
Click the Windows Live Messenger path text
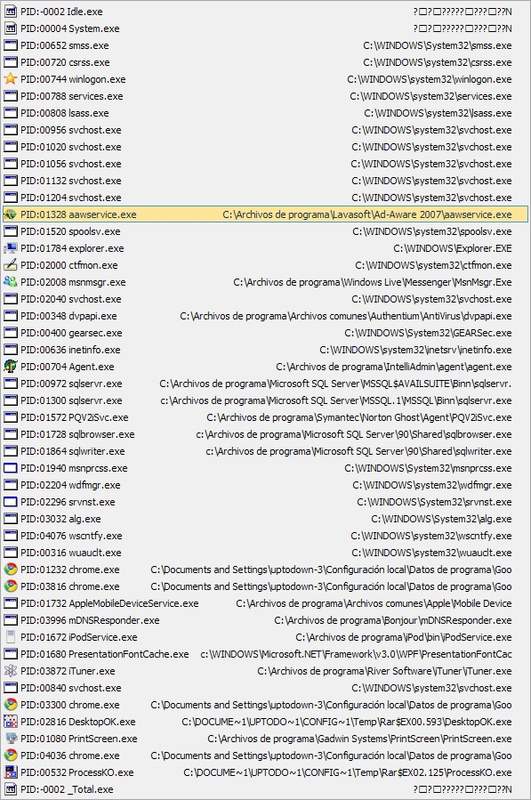[372, 282]
